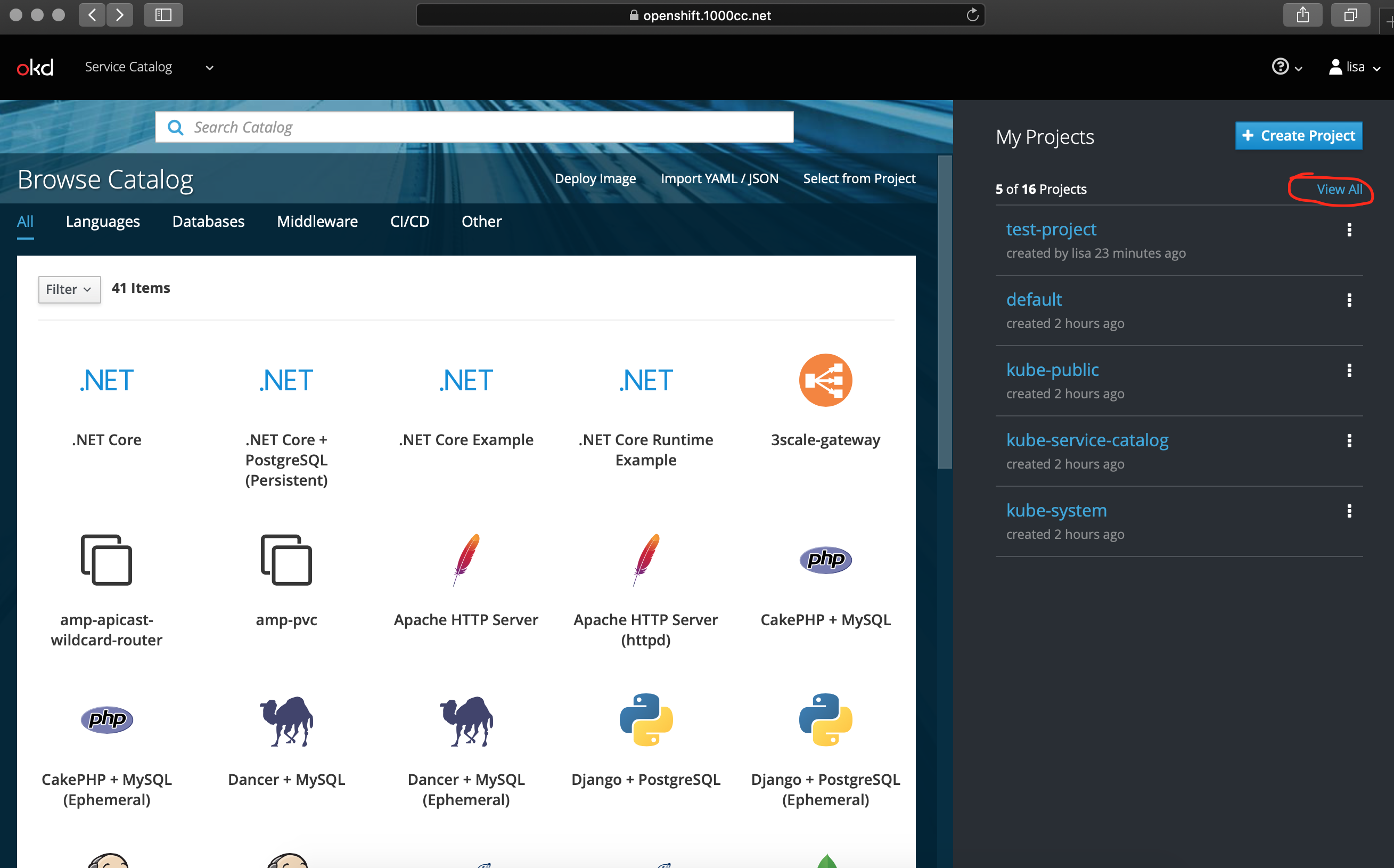Viewport: 1394px width, 868px height.
Task: Click the '41 Items' count text
Action: [141, 288]
